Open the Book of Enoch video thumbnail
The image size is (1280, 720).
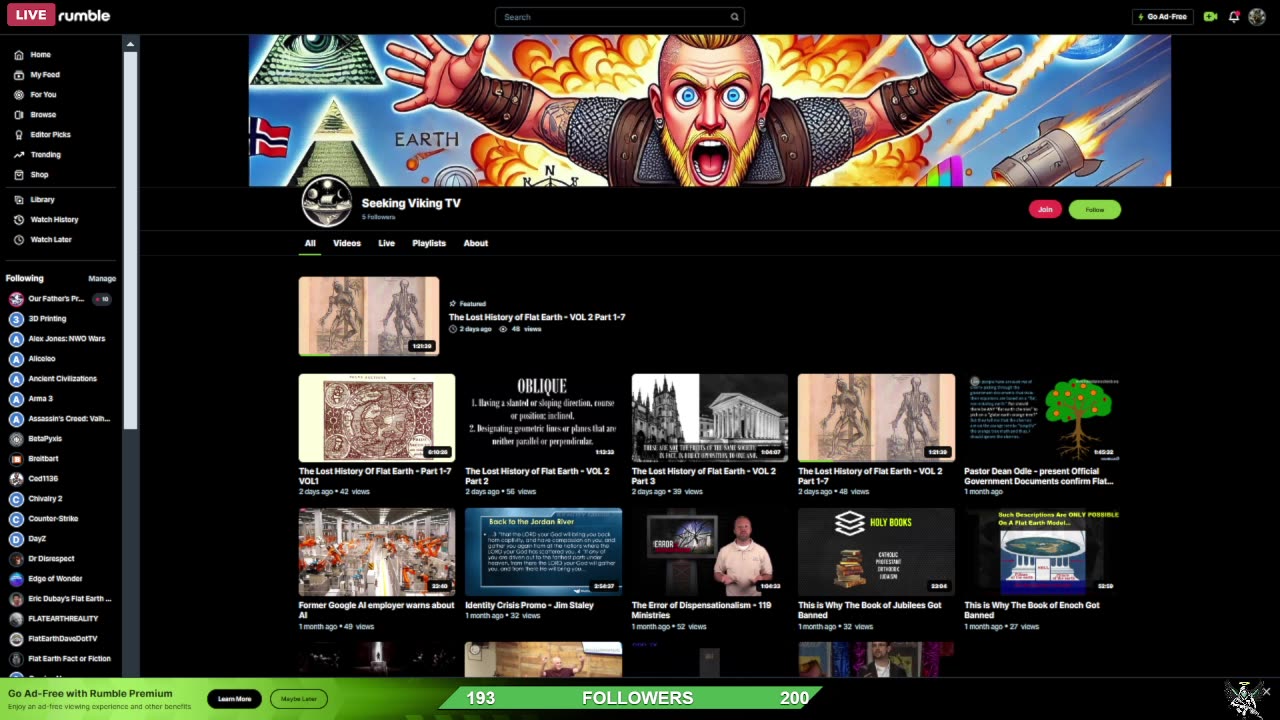click(1043, 552)
